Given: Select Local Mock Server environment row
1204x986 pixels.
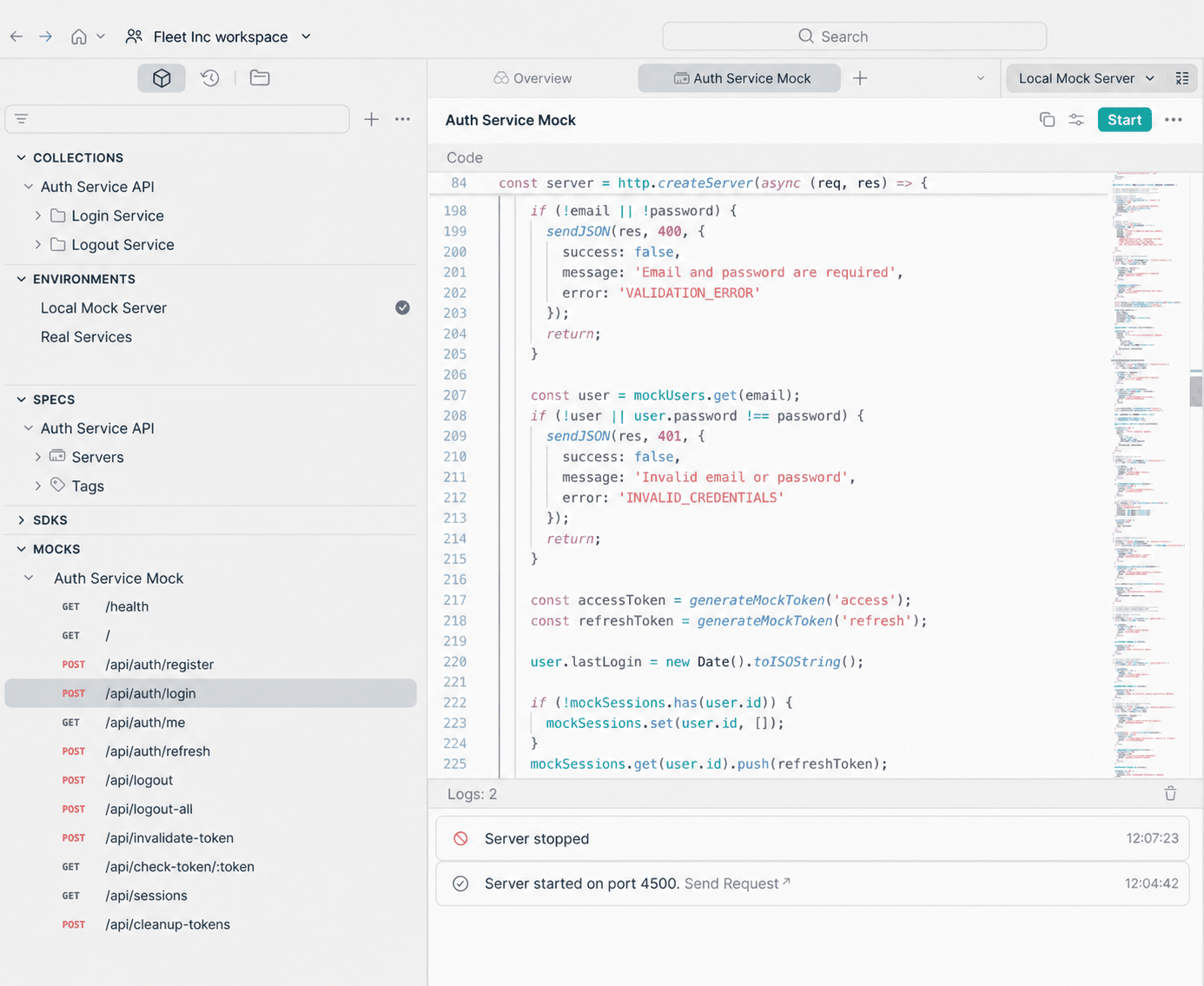Looking at the screenshot, I should tap(211, 308).
